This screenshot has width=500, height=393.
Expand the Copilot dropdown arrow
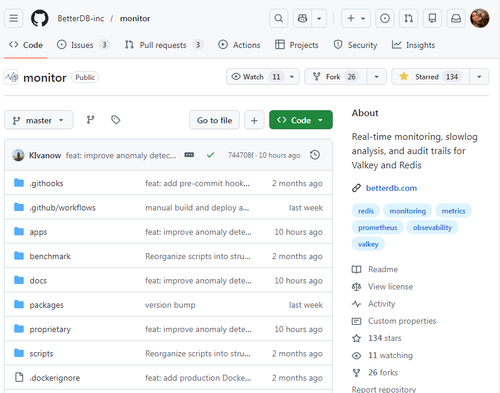click(x=319, y=18)
